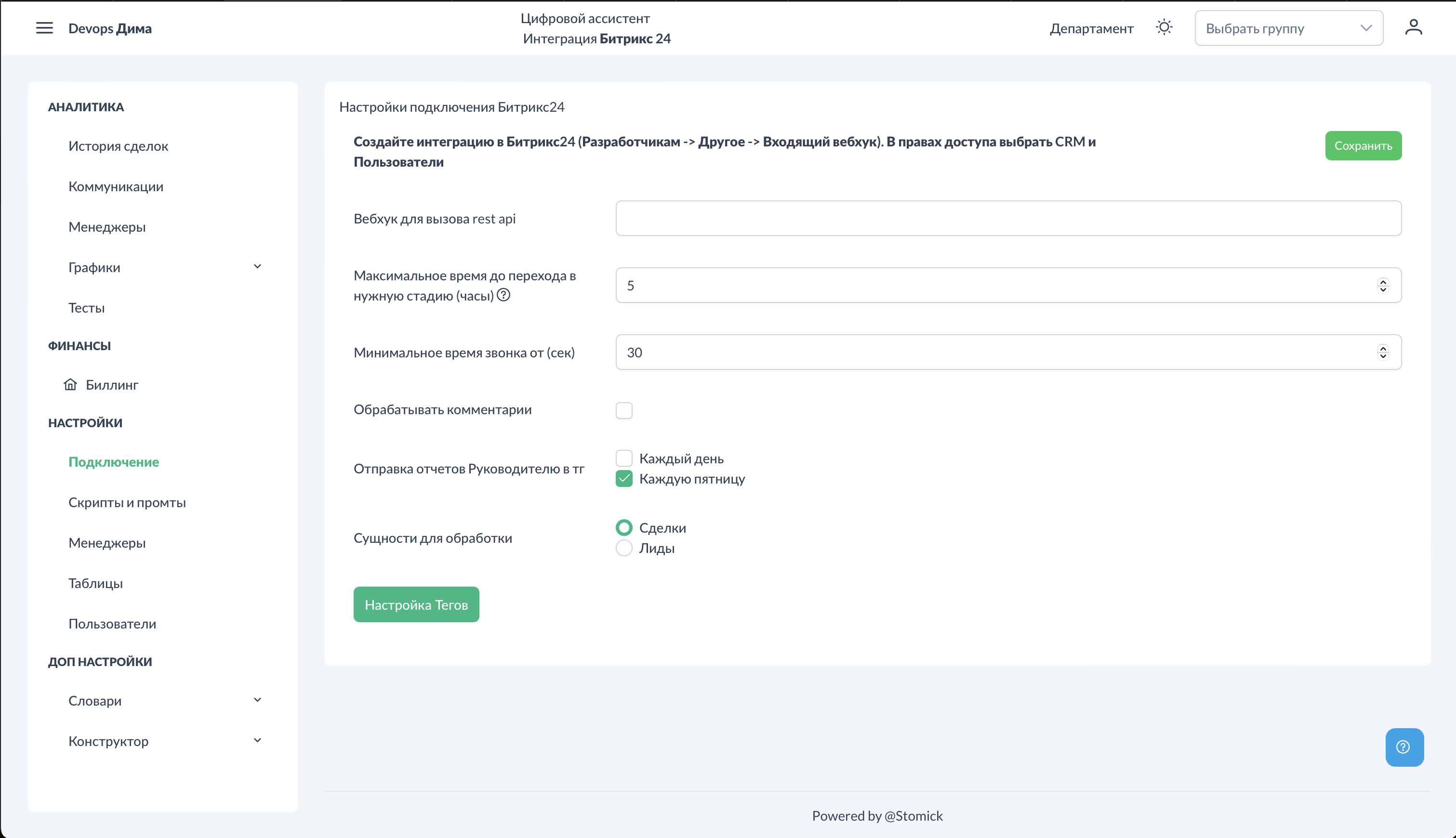1456x838 pixels.
Task: Expand the Графики submenu
Action: pos(257,266)
